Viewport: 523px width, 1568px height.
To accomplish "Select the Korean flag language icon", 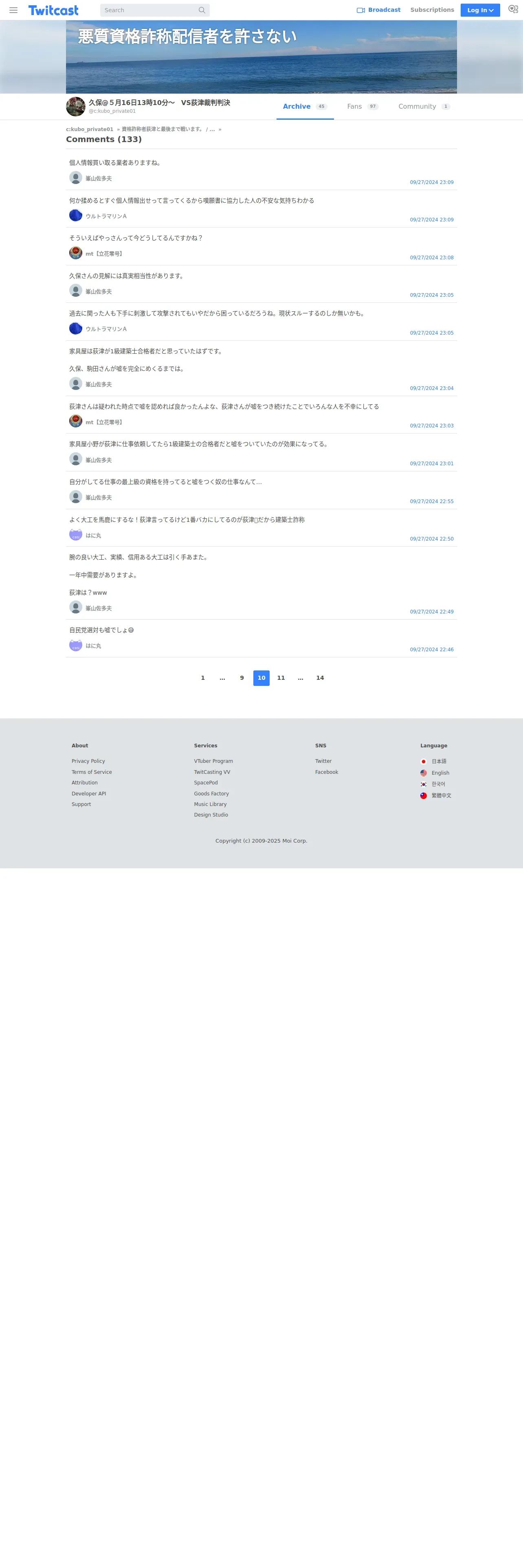I will click(x=423, y=784).
